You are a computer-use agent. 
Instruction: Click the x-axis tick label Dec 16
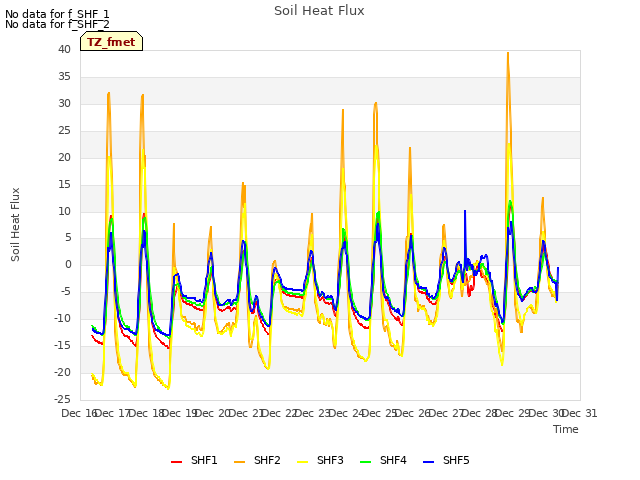tap(79, 413)
